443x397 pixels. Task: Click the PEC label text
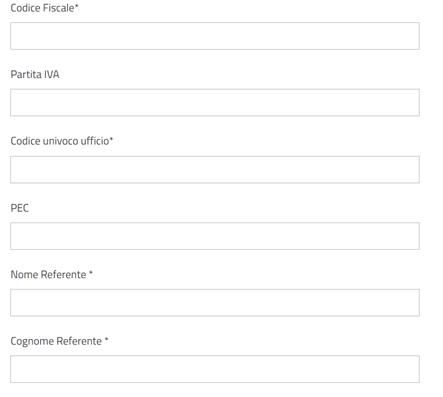[20, 208]
